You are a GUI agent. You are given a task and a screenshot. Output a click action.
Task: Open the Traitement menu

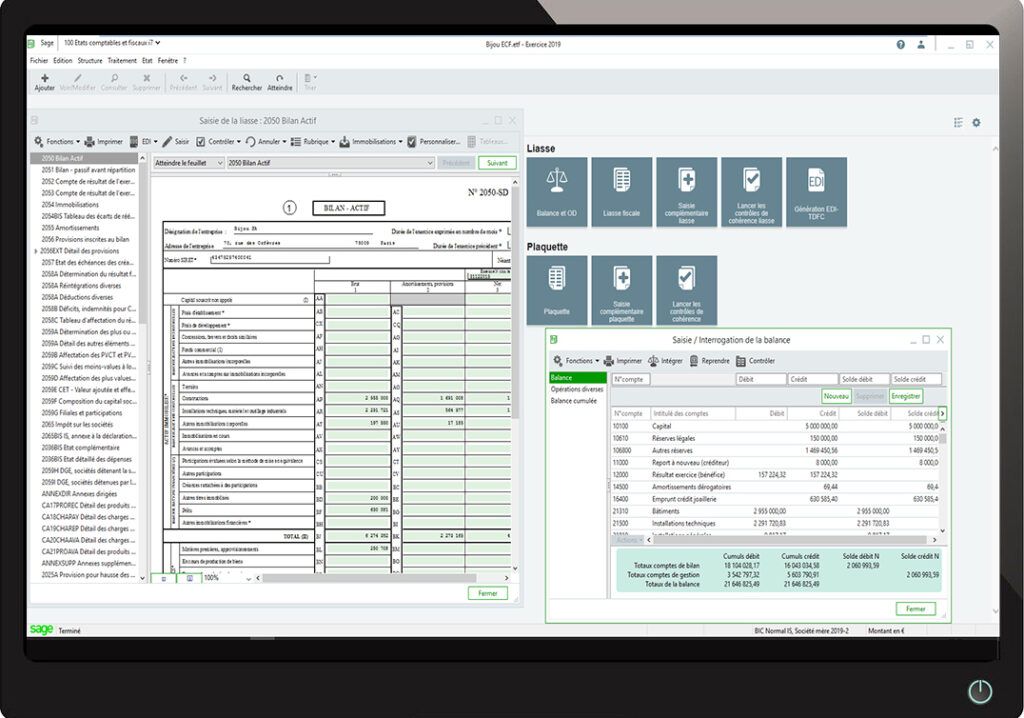pyautogui.click(x=122, y=61)
